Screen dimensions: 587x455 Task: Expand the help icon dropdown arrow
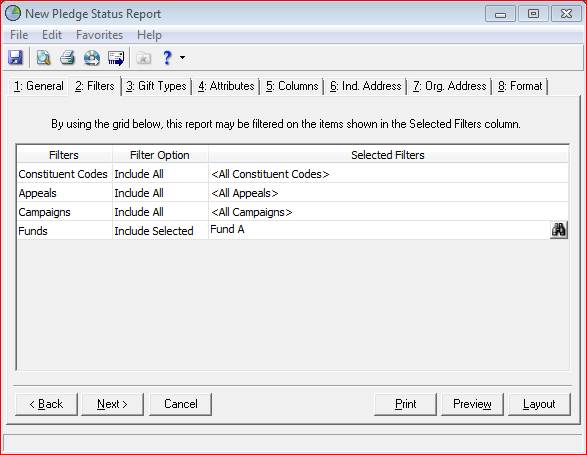182,58
